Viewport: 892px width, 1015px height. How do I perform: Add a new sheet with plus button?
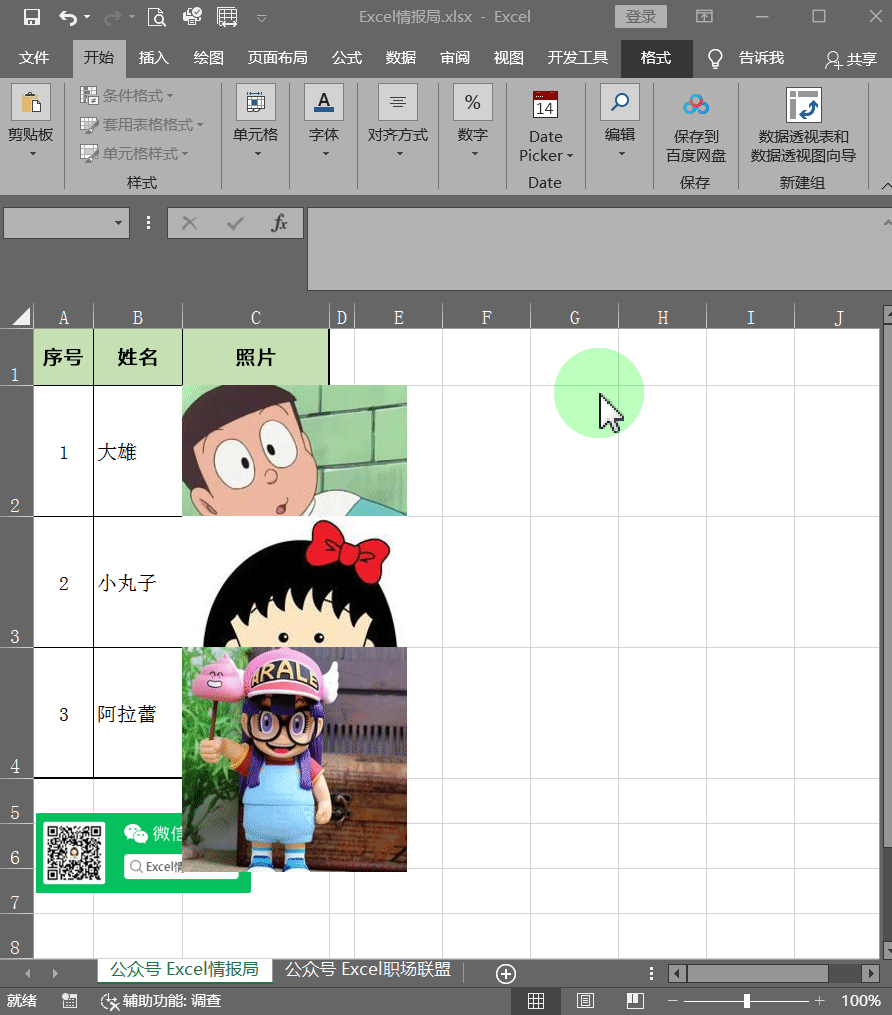(506, 974)
